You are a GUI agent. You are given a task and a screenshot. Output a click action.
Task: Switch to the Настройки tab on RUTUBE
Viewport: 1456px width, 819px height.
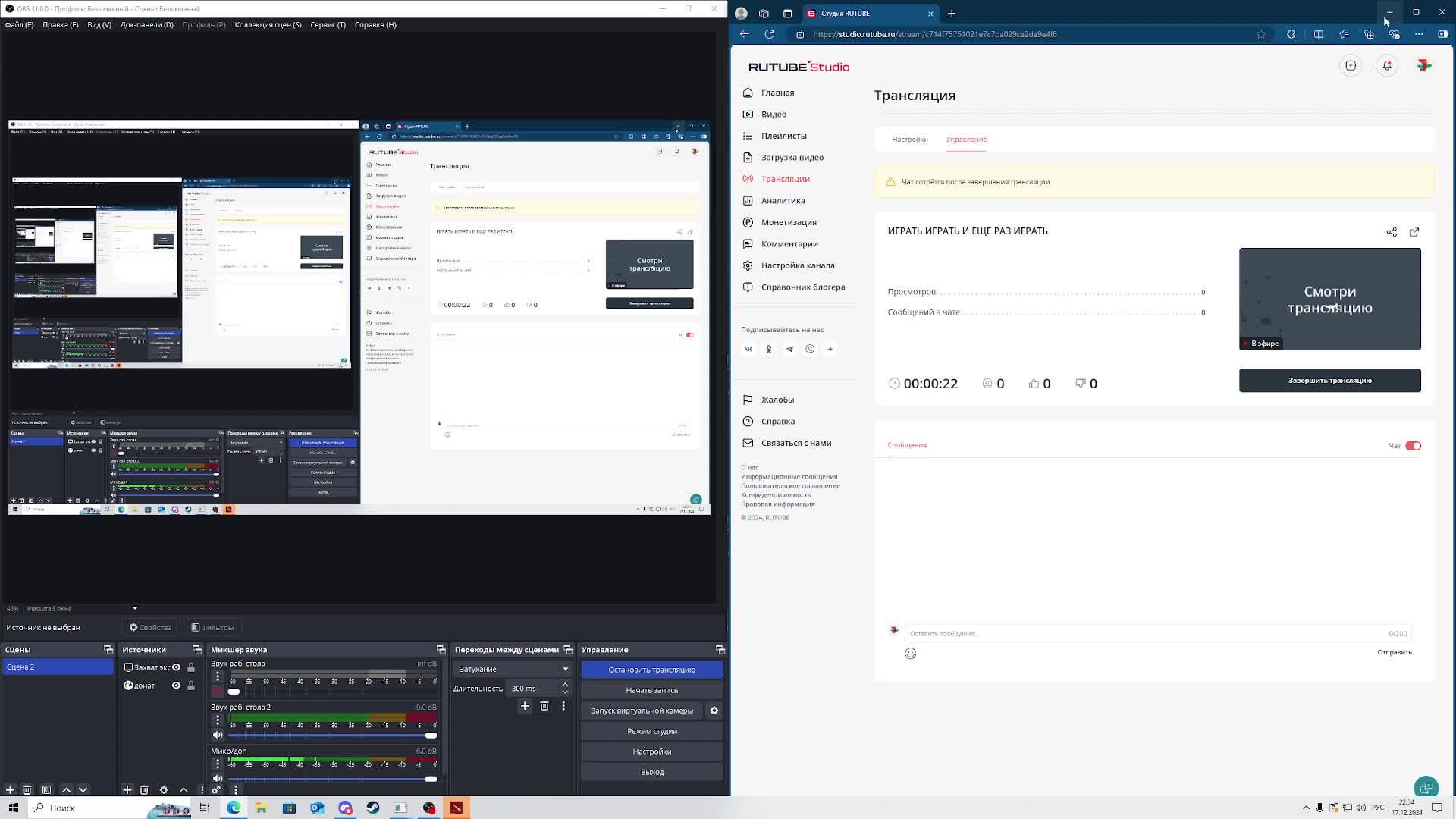coord(909,140)
